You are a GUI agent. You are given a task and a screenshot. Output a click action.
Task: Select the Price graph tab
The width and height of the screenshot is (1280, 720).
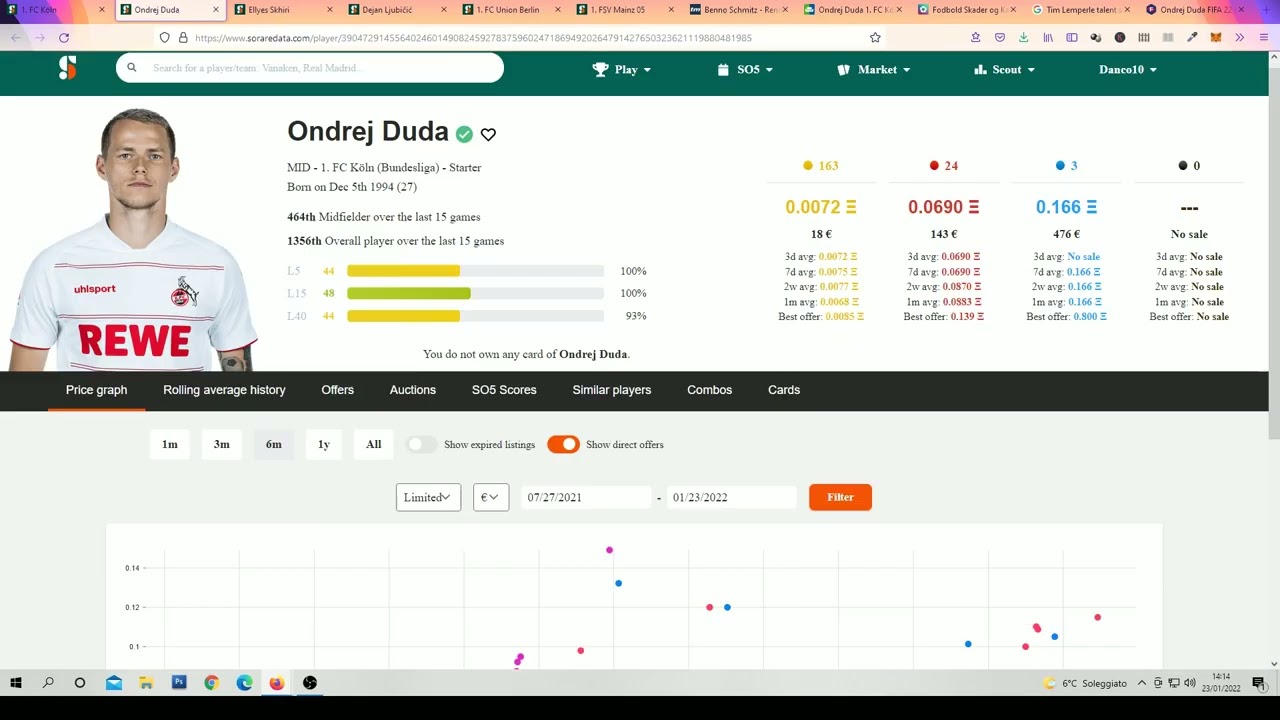pyautogui.click(x=96, y=390)
